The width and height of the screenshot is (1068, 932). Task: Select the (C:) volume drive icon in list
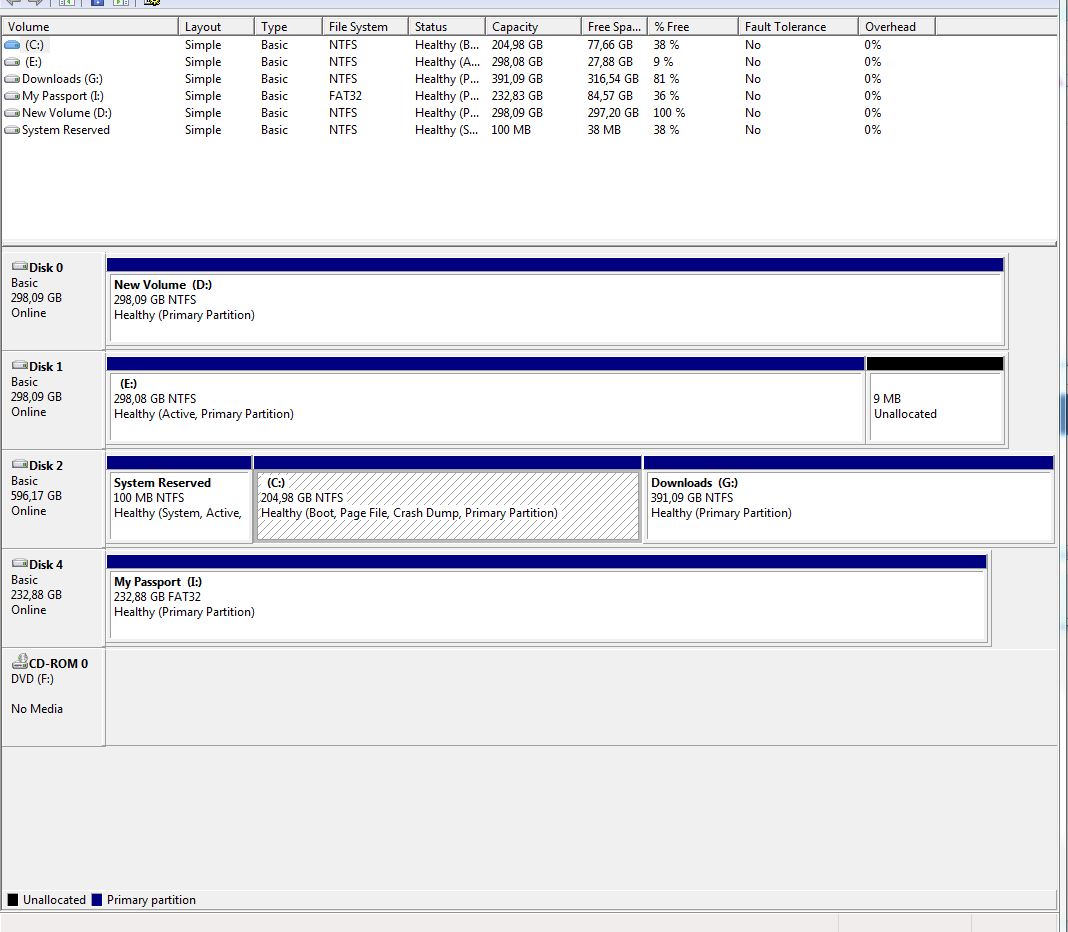(12, 45)
